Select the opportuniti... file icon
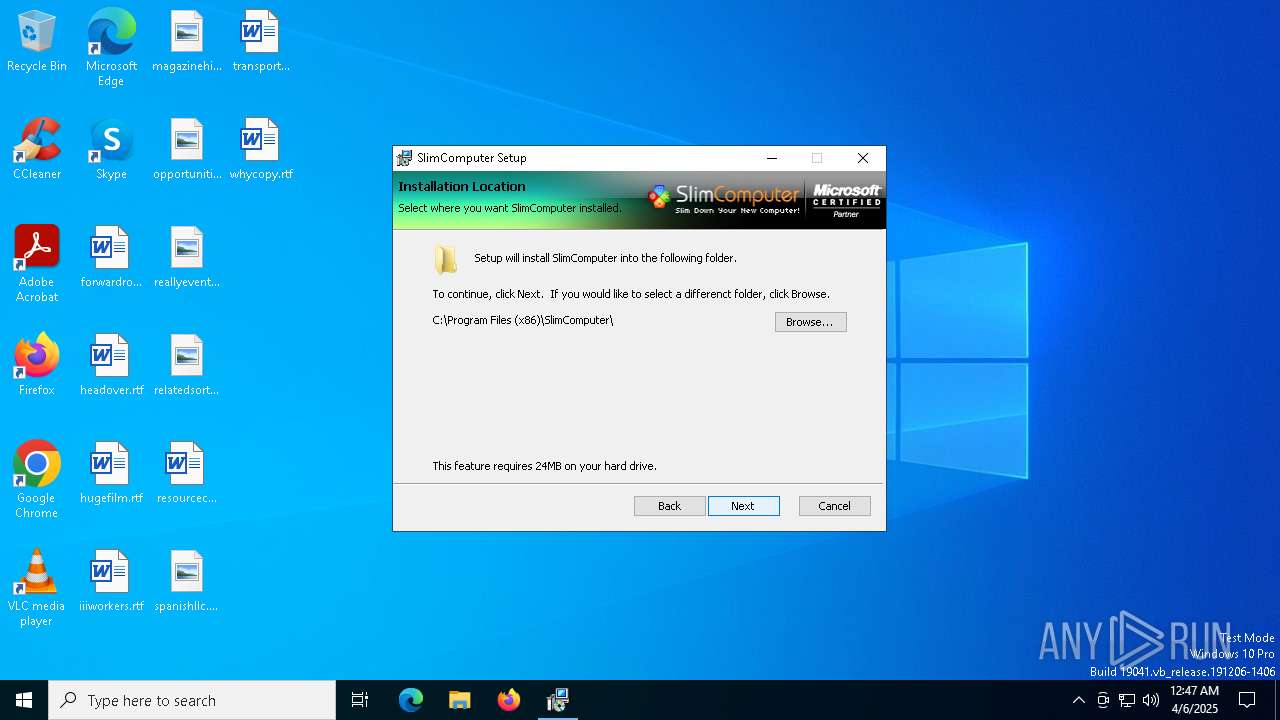This screenshot has height=720, width=1280. [x=187, y=150]
